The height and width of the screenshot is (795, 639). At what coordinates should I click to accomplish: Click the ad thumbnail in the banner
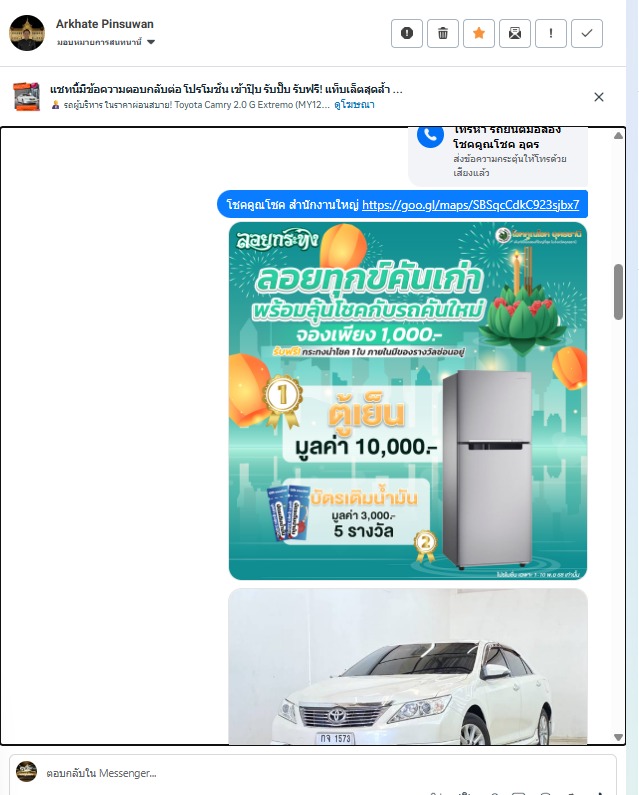(26, 96)
